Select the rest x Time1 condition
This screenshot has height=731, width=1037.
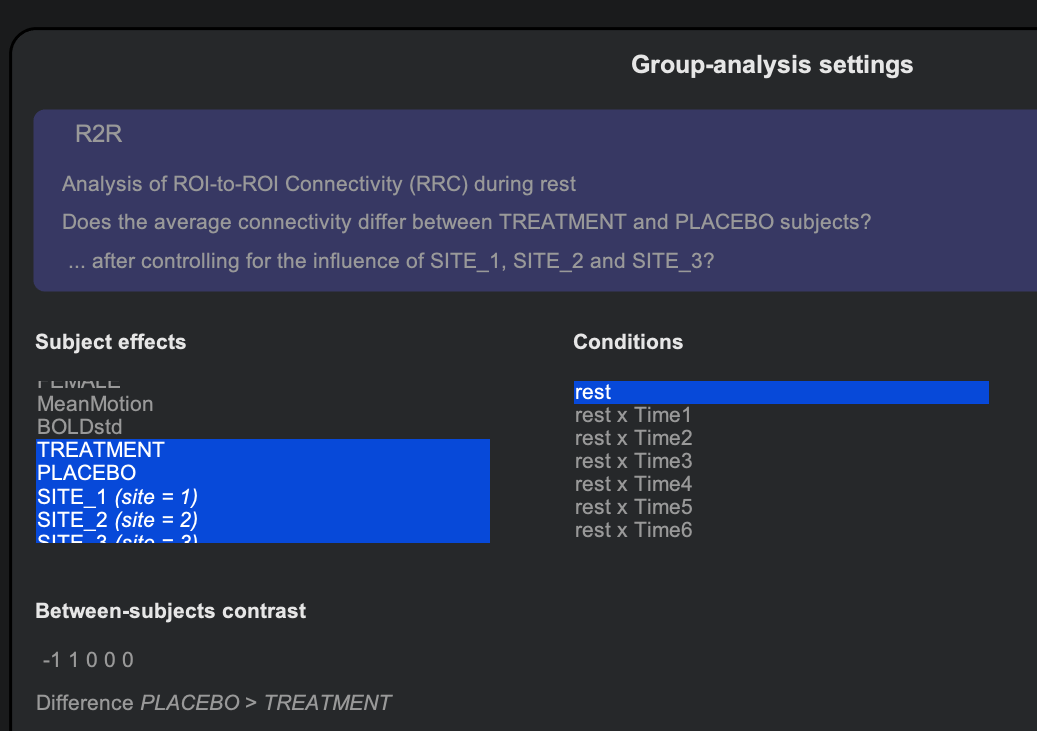click(x=633, y=415)
